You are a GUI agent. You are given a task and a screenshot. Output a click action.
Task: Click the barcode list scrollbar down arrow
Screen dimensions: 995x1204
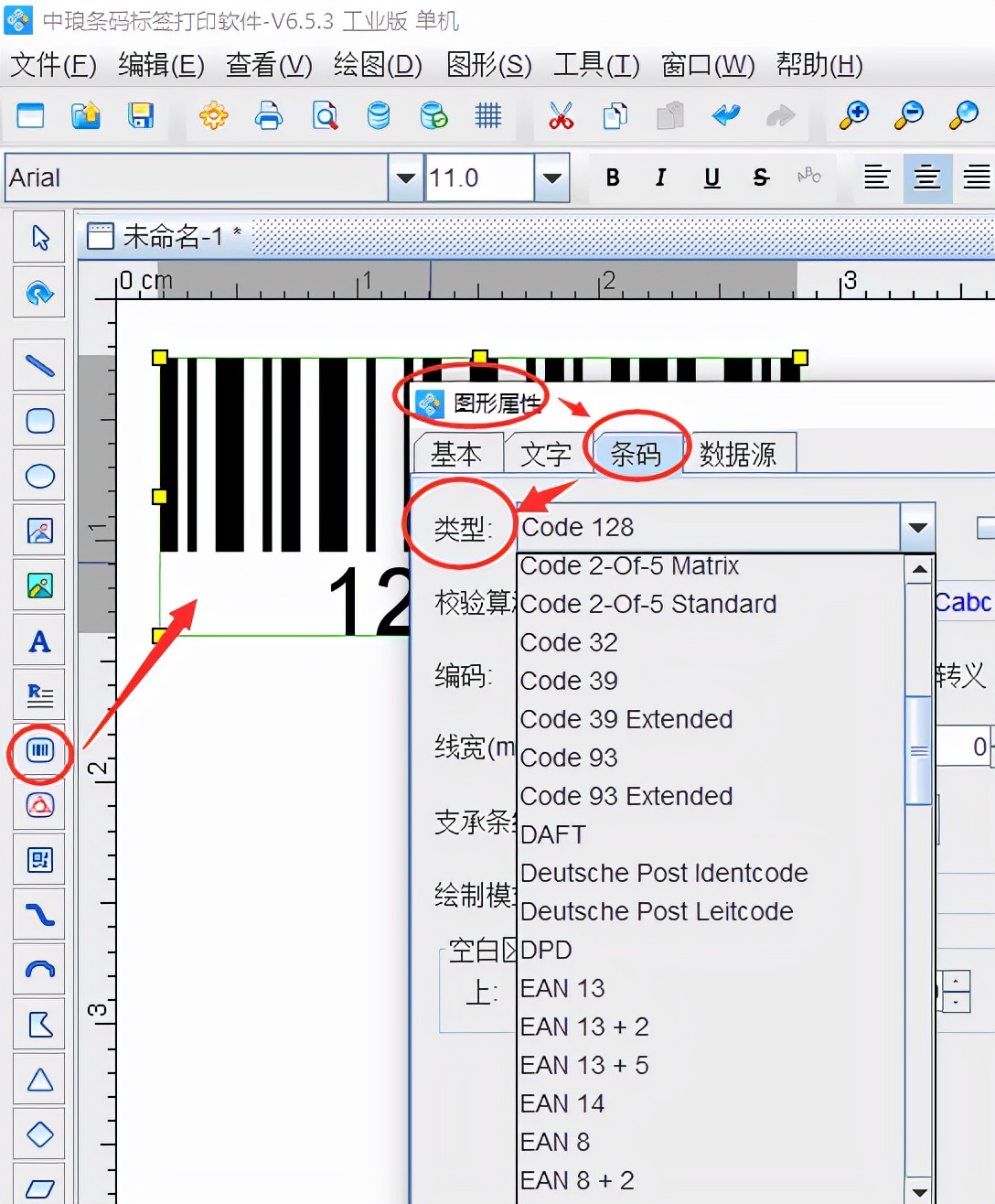919,1191
